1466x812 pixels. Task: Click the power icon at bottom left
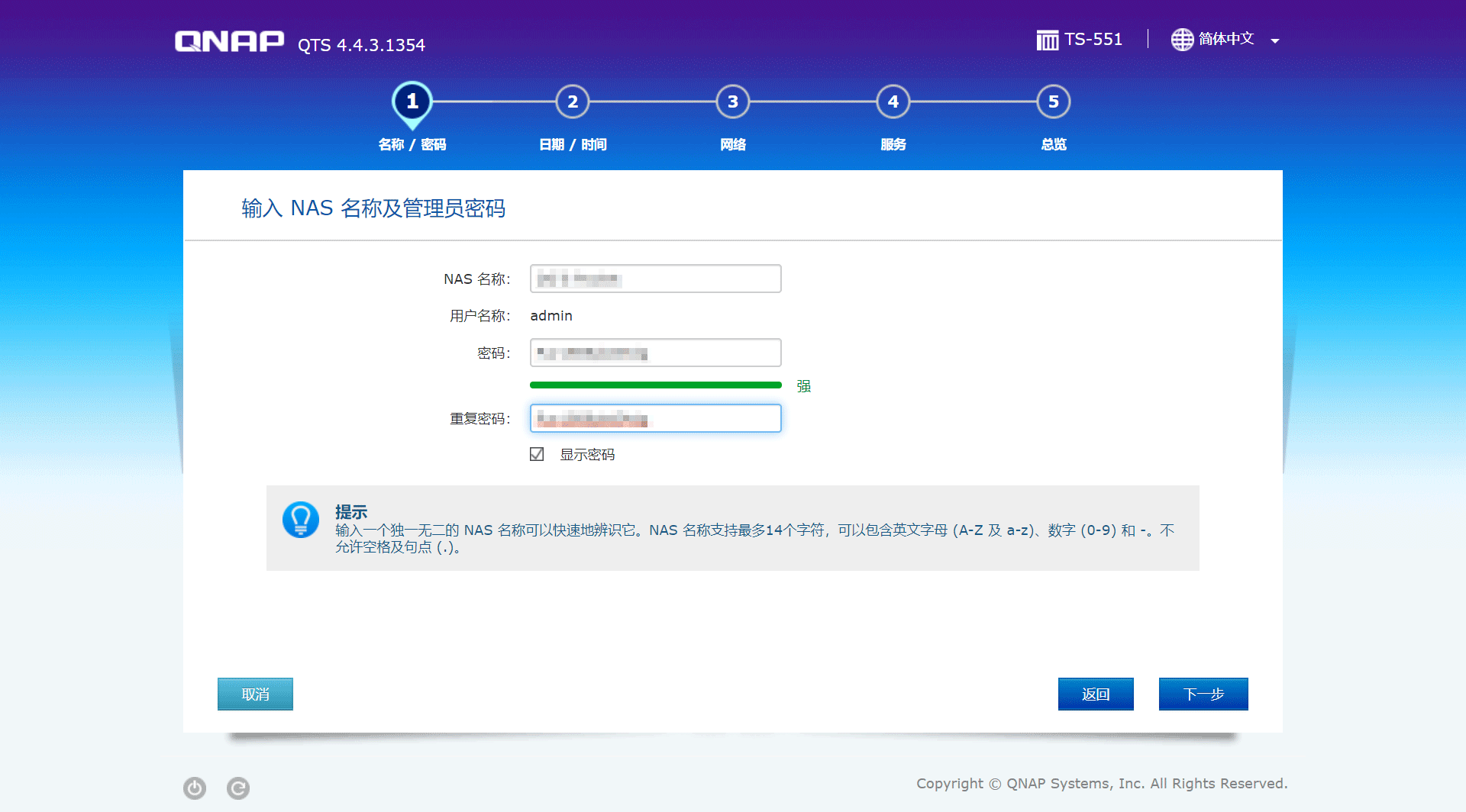[x=195, y=788]
